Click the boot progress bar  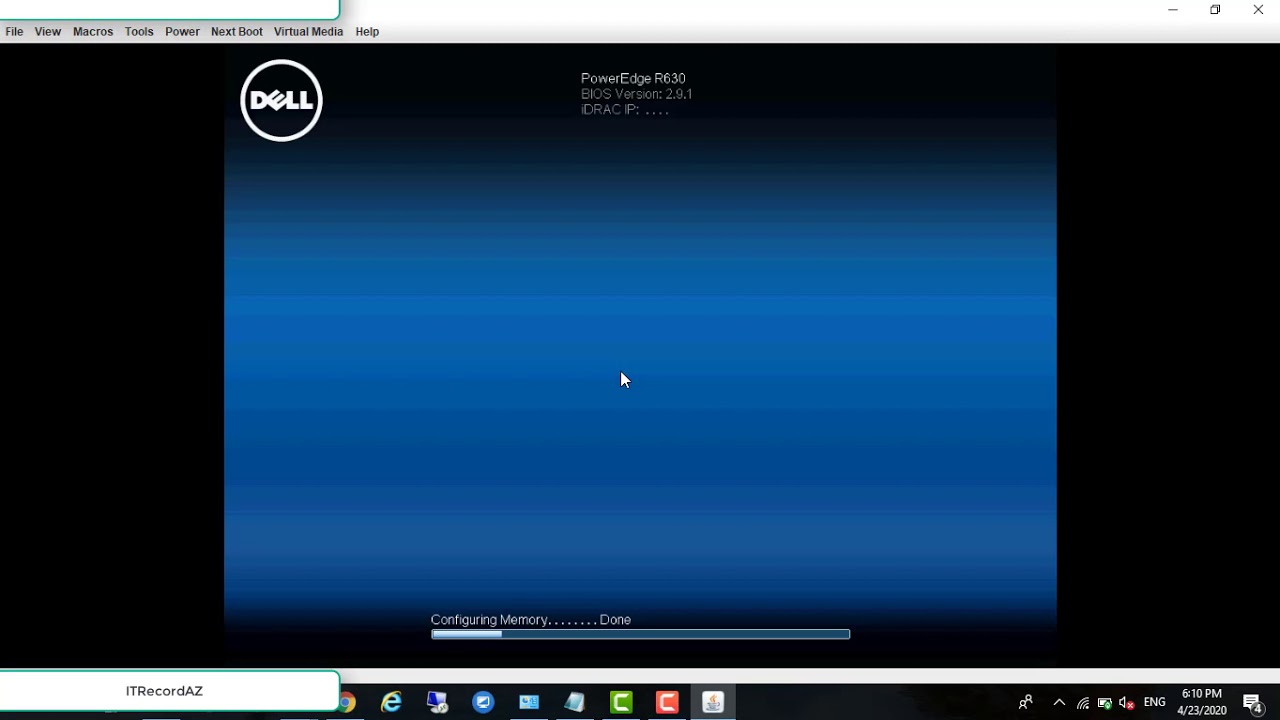[640, 634]
